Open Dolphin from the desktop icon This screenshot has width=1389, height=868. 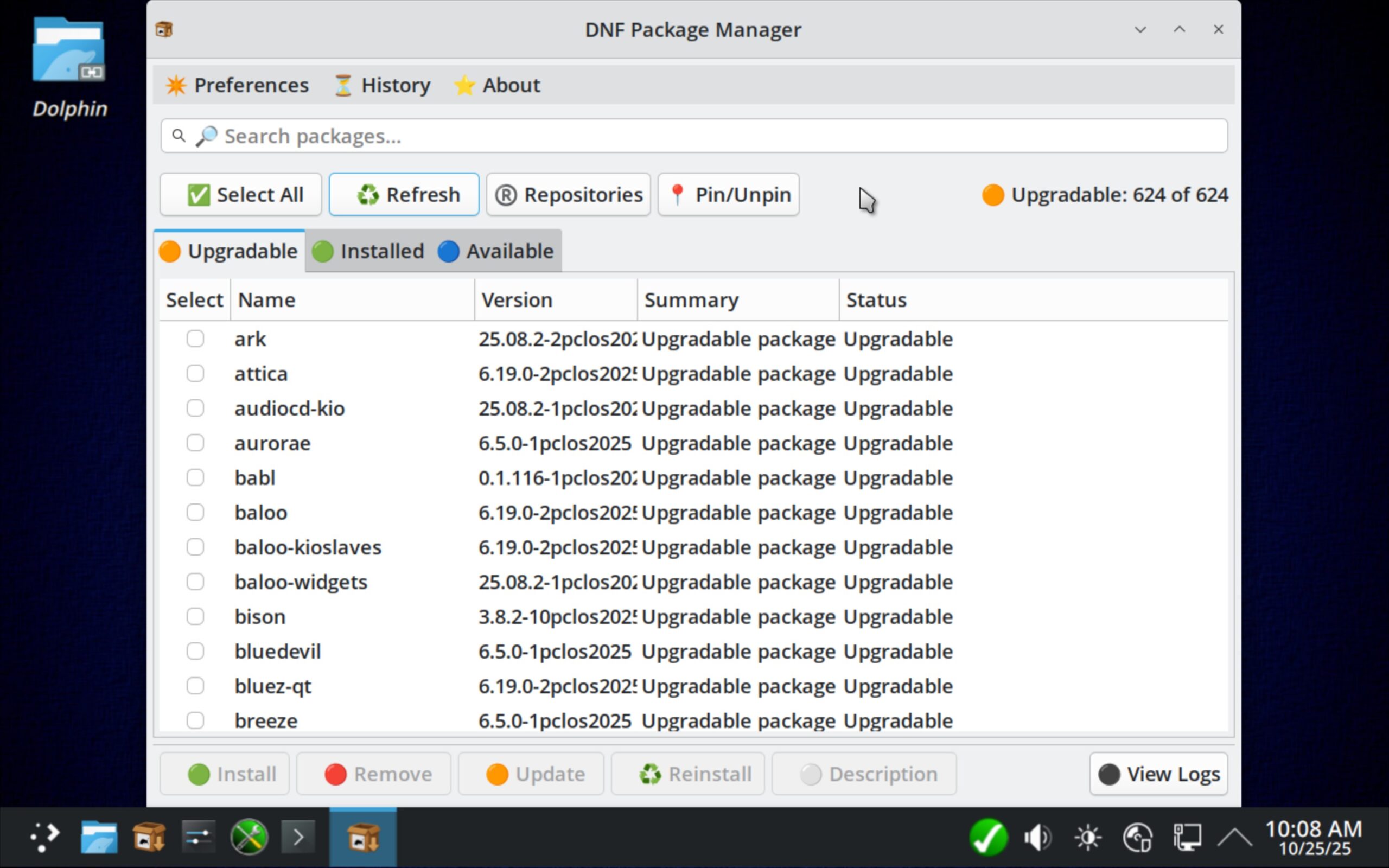pyautogui.click(x=69, y=52)
